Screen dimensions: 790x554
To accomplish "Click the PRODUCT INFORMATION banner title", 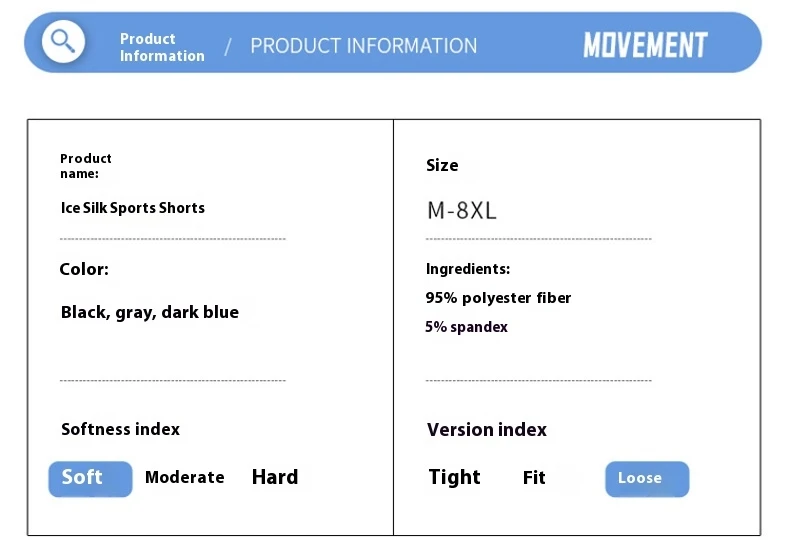I will coord(363,46).
